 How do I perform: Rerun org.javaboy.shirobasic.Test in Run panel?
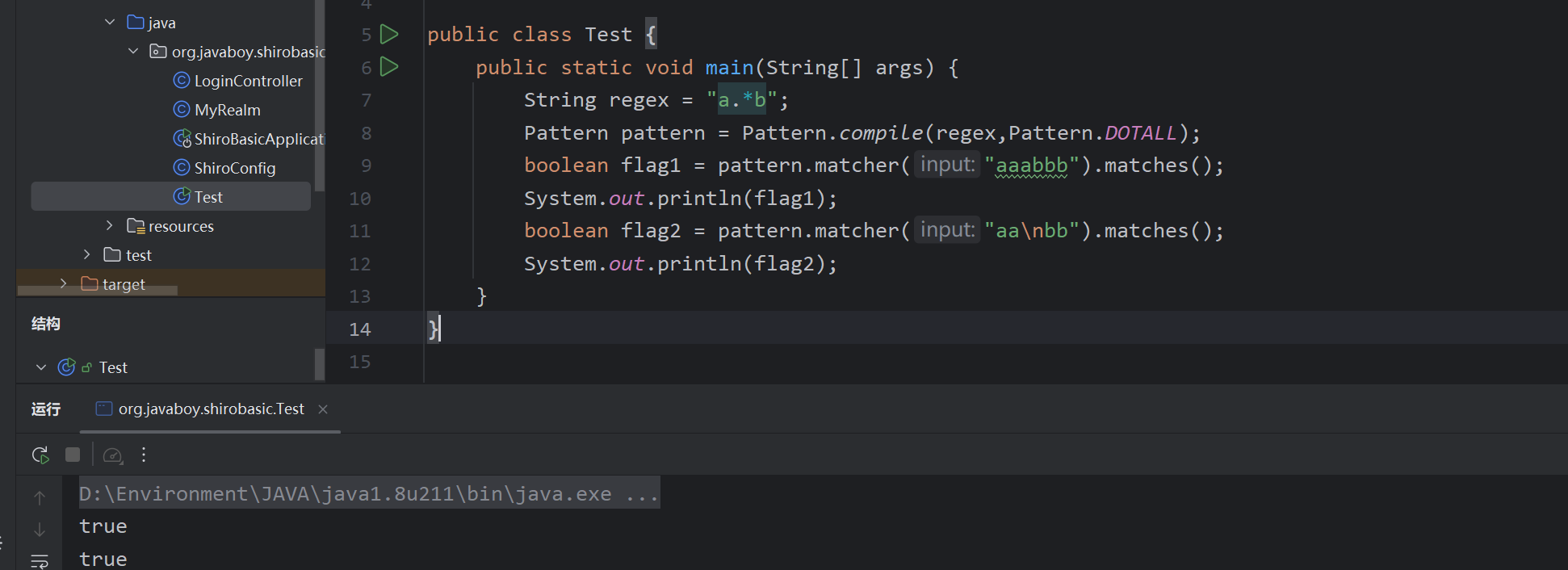tap(40, 455)
